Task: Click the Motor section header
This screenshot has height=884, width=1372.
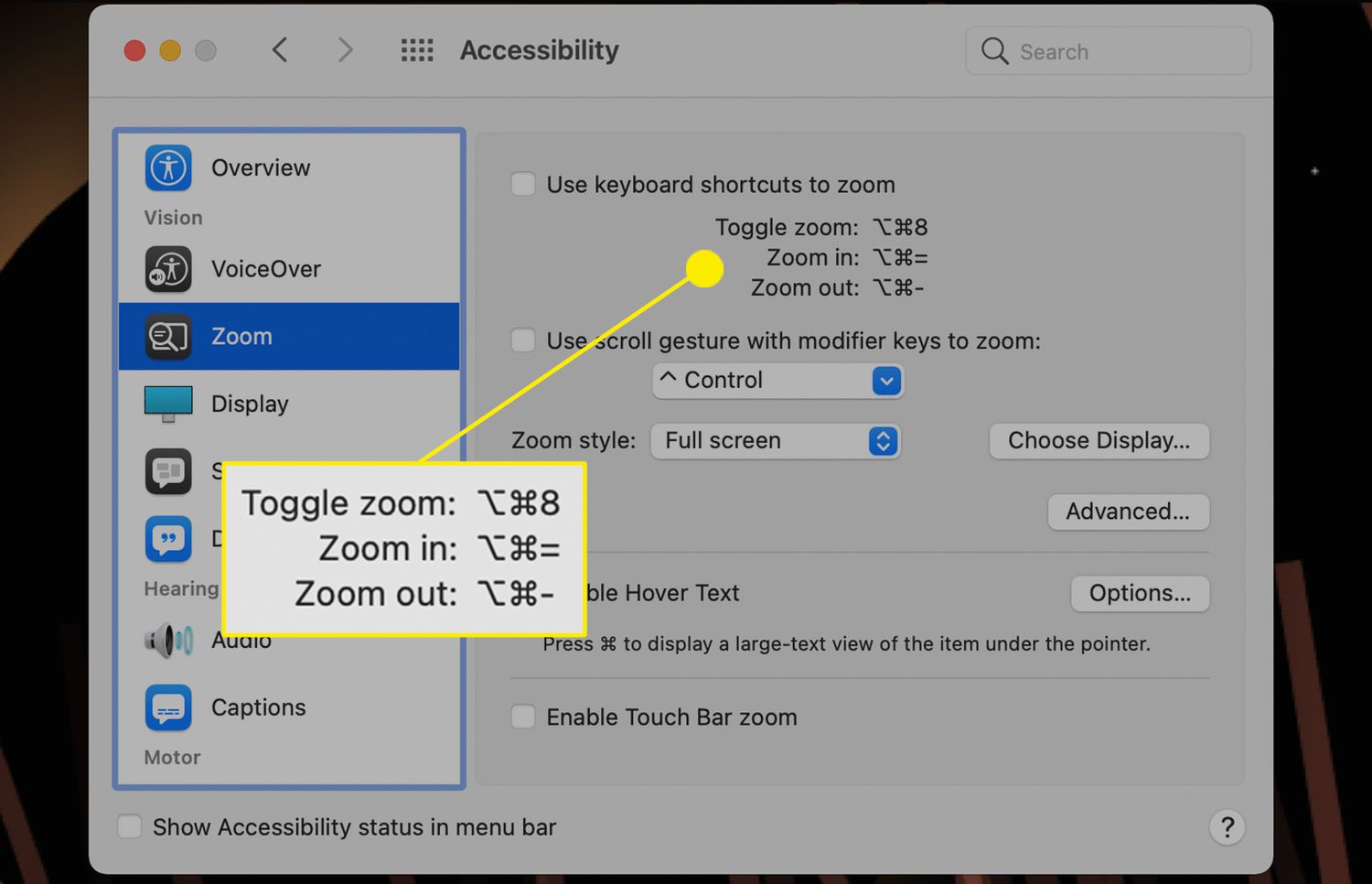Action: [x=172, y=758]
